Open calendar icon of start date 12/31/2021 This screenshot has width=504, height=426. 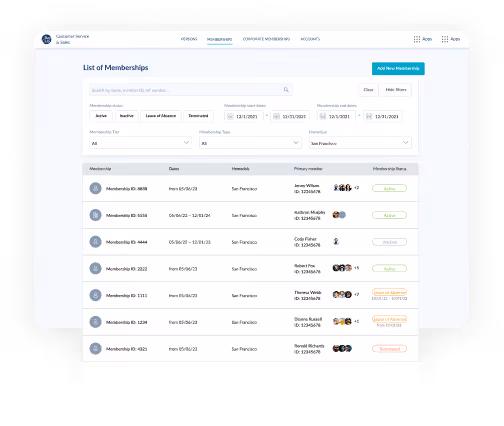click(x=276, y=116)
